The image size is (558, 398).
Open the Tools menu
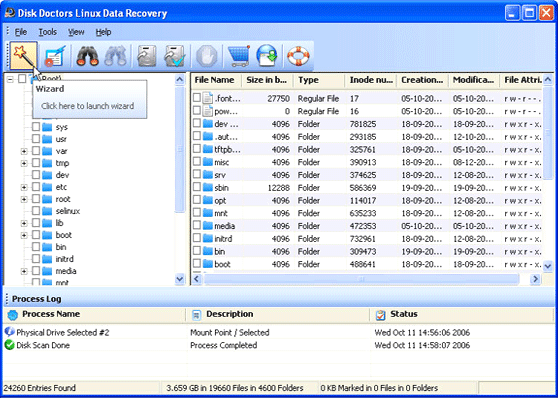(48, 32)
